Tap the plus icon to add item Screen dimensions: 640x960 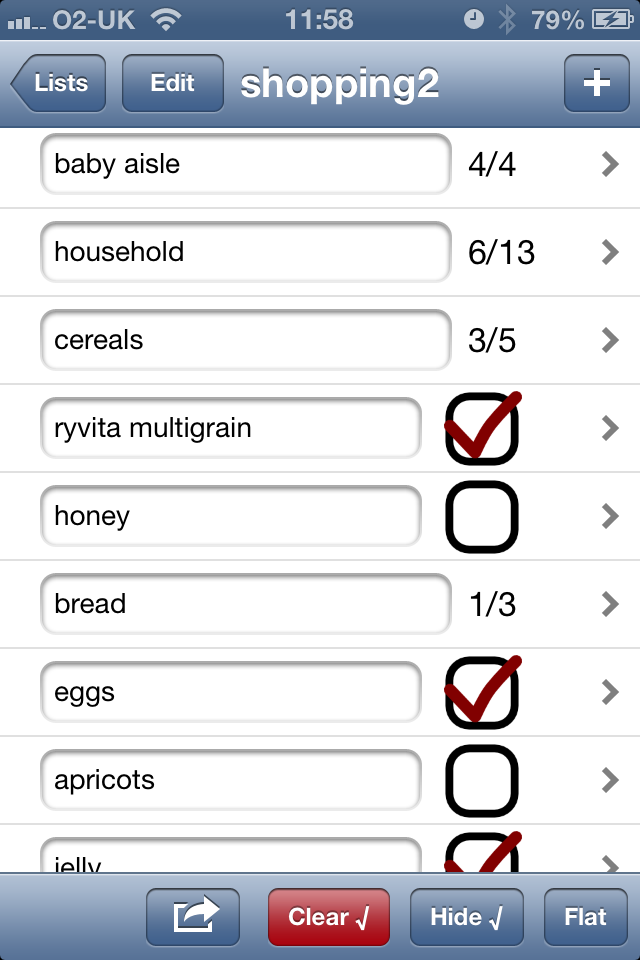[596, 84]
